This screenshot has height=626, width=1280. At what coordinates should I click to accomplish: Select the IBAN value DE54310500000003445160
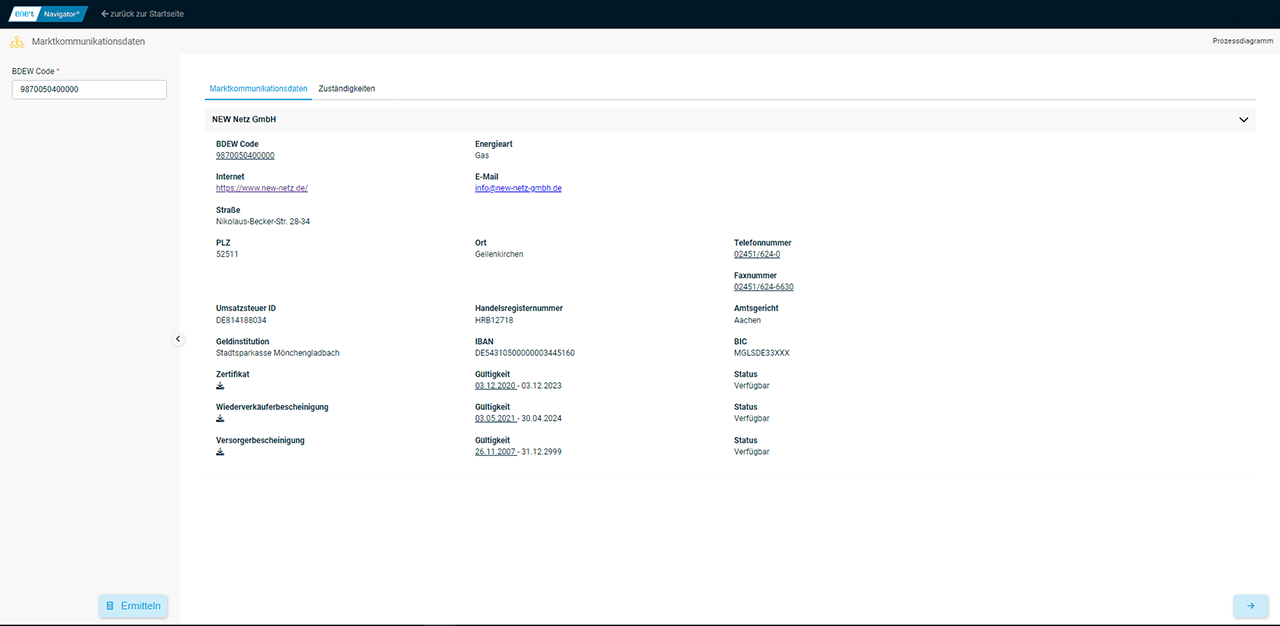525,353
